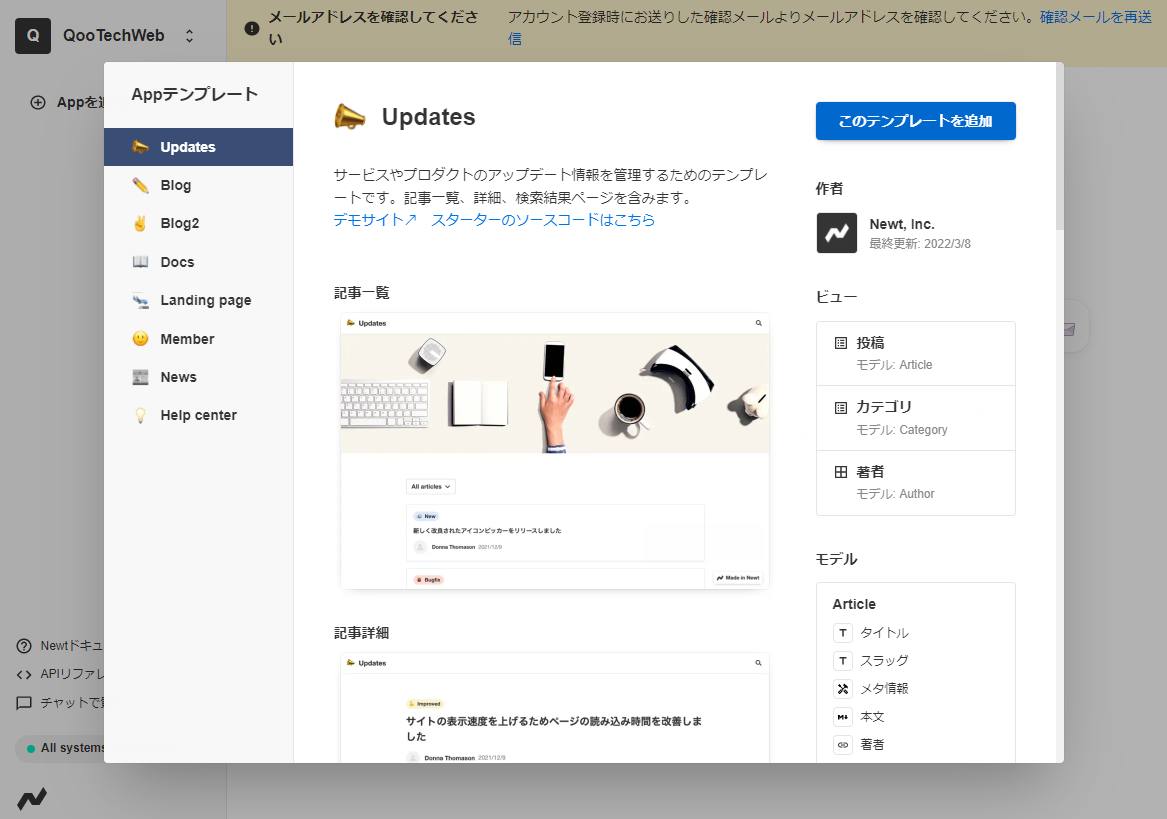Image resolution: width=1167 pixels, height=819 pixels.
Task: Click the Newt, Inc. author logo
Action: tap(837, 233)
